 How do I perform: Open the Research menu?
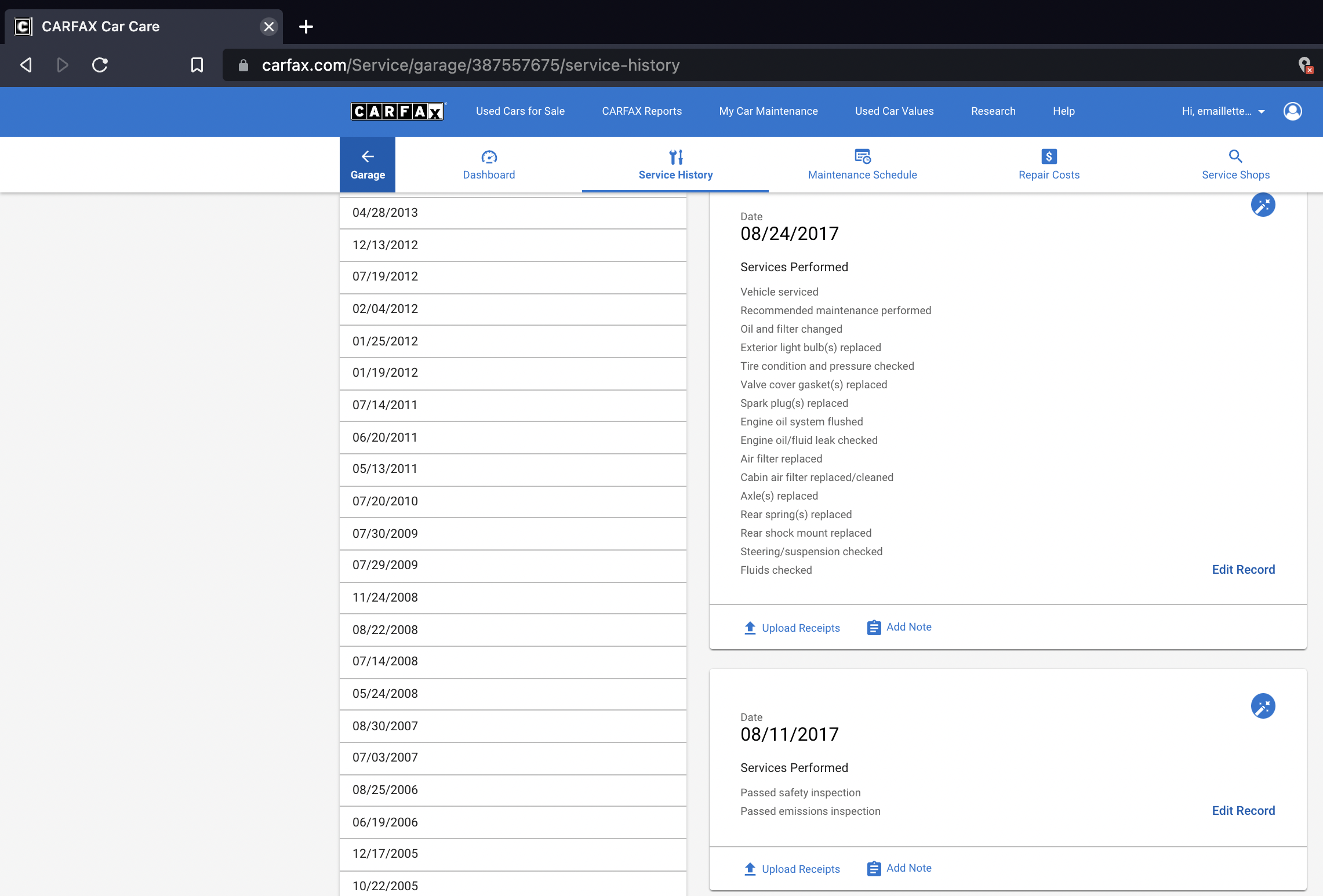pos(993,111)
